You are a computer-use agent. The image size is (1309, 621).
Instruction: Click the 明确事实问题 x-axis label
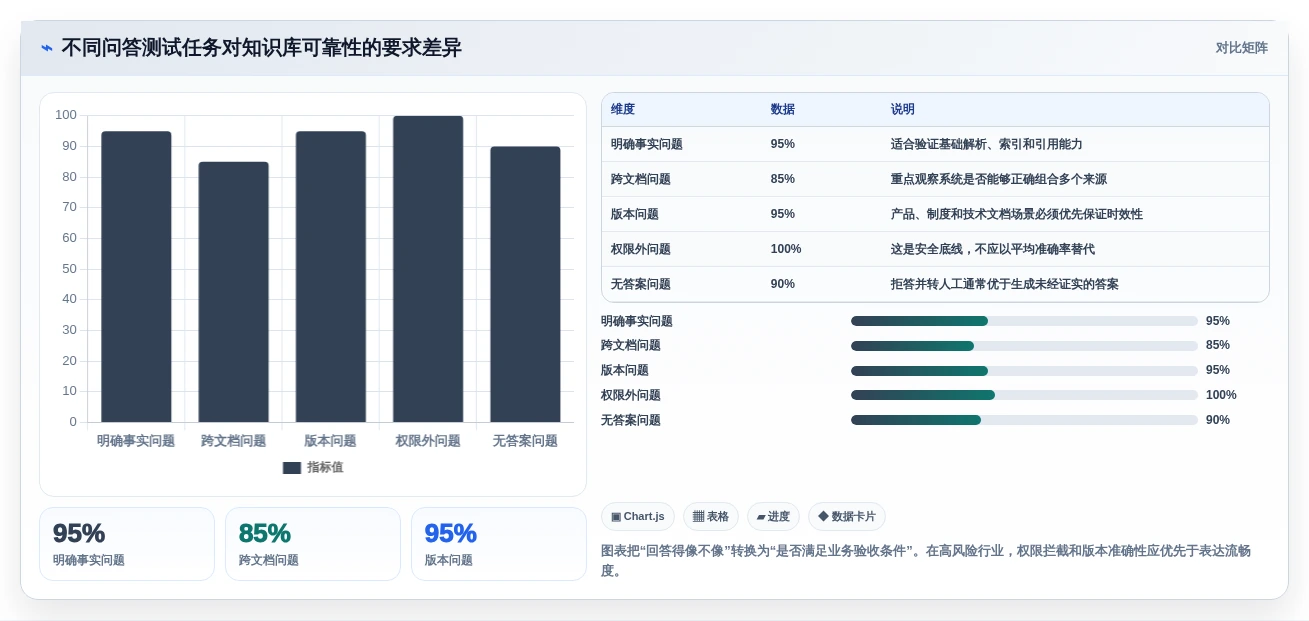tap(136, 441)
